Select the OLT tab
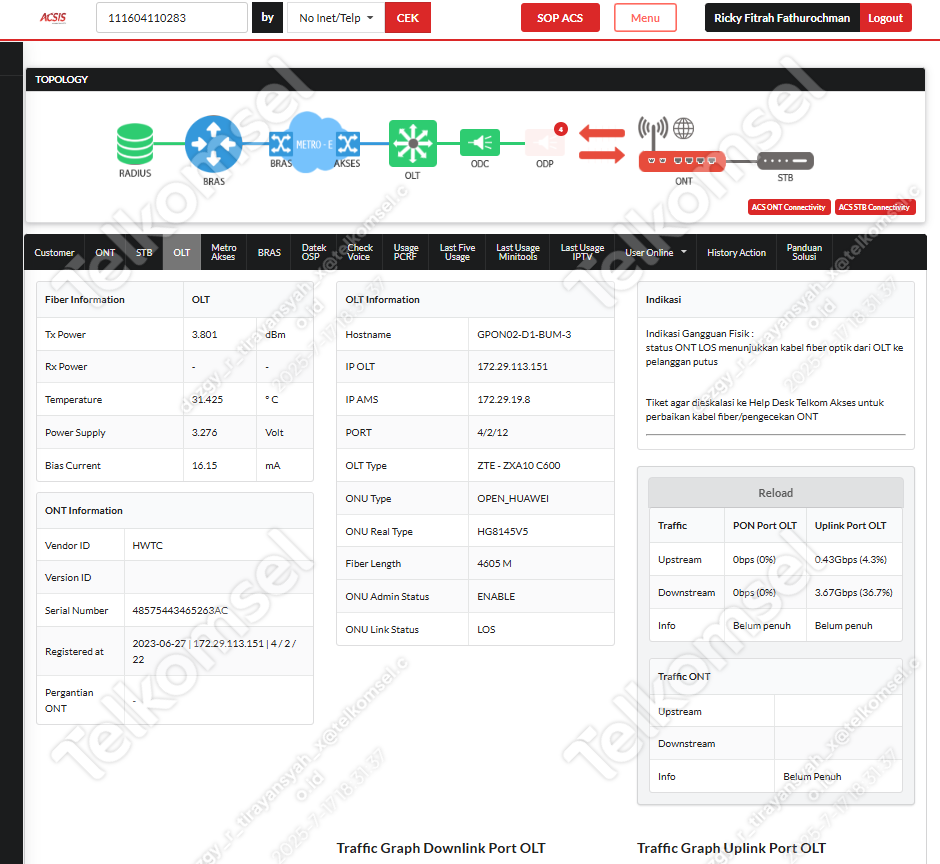Image resolution: width=940 pixels, height=864 pixels. [x=182, y=252]
